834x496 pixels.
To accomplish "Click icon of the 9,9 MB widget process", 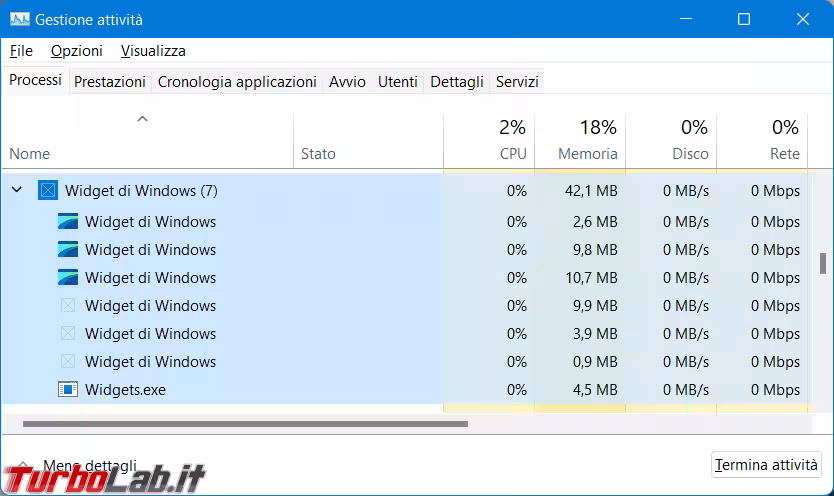I will coord(68,306).
